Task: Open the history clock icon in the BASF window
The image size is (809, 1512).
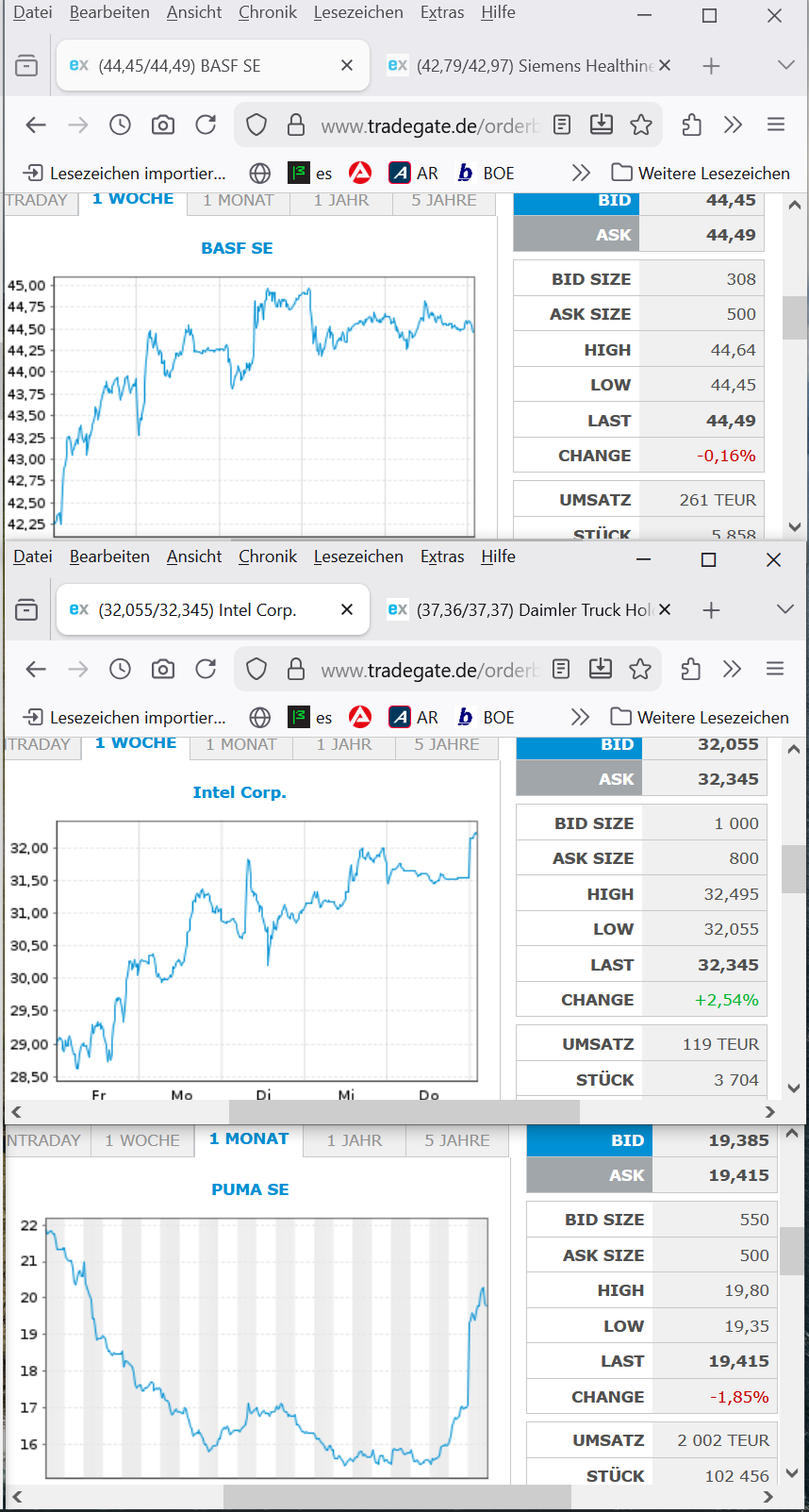Action: [x=120, y=125]
